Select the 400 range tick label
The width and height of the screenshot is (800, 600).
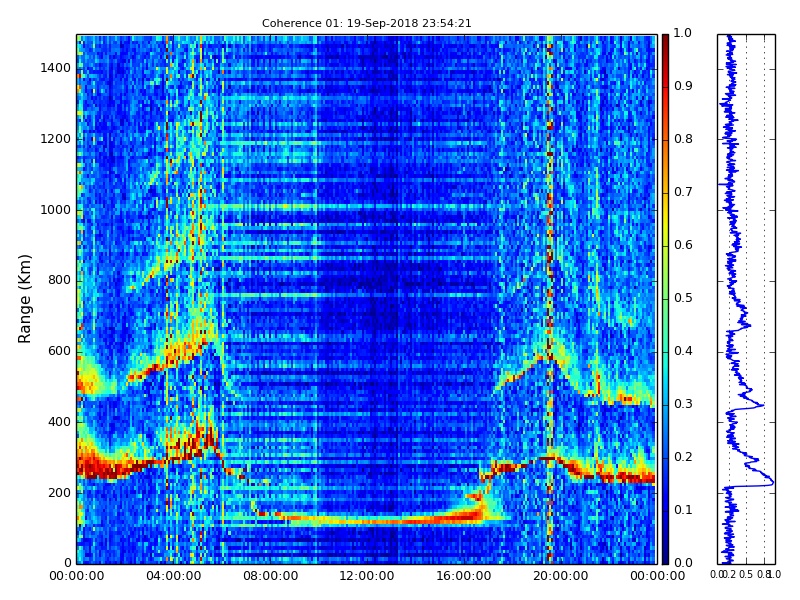[x=59, y=422]
